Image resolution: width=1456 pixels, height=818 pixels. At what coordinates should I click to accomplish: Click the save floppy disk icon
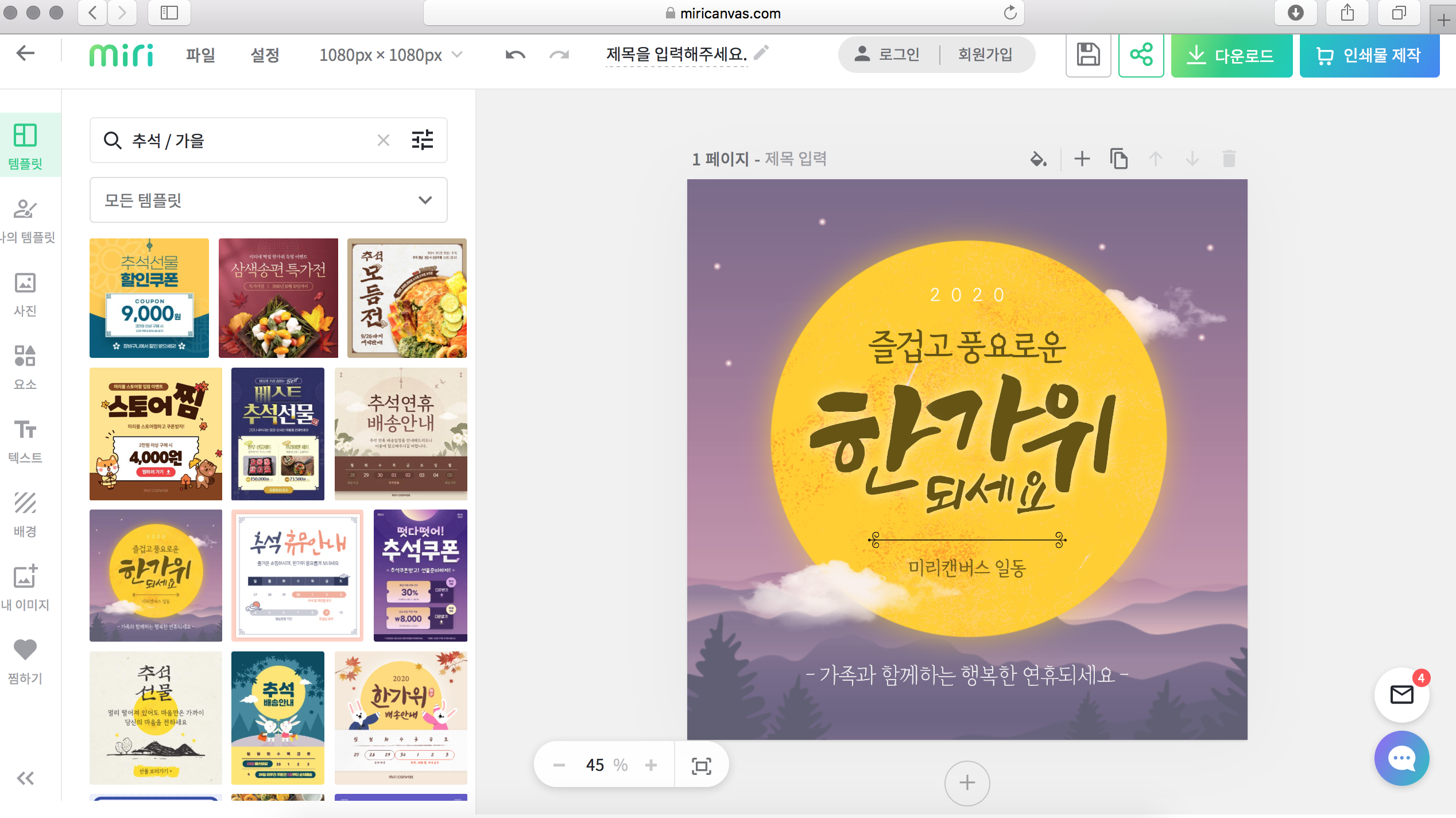tap(1088, 55)
